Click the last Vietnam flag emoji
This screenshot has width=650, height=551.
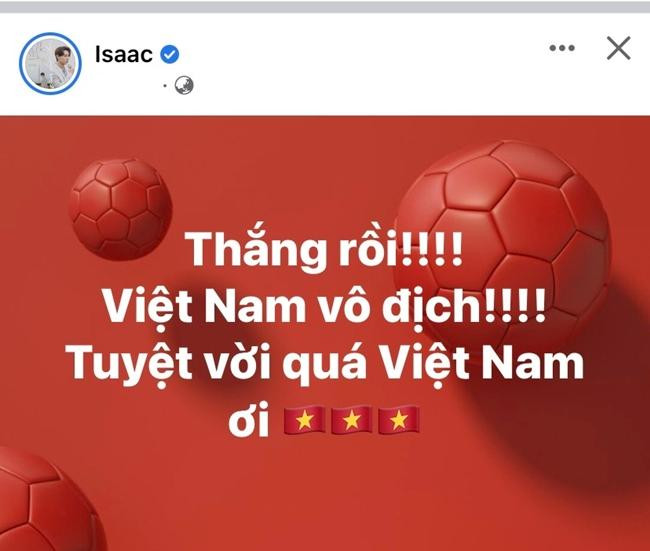tap(399, 420)
